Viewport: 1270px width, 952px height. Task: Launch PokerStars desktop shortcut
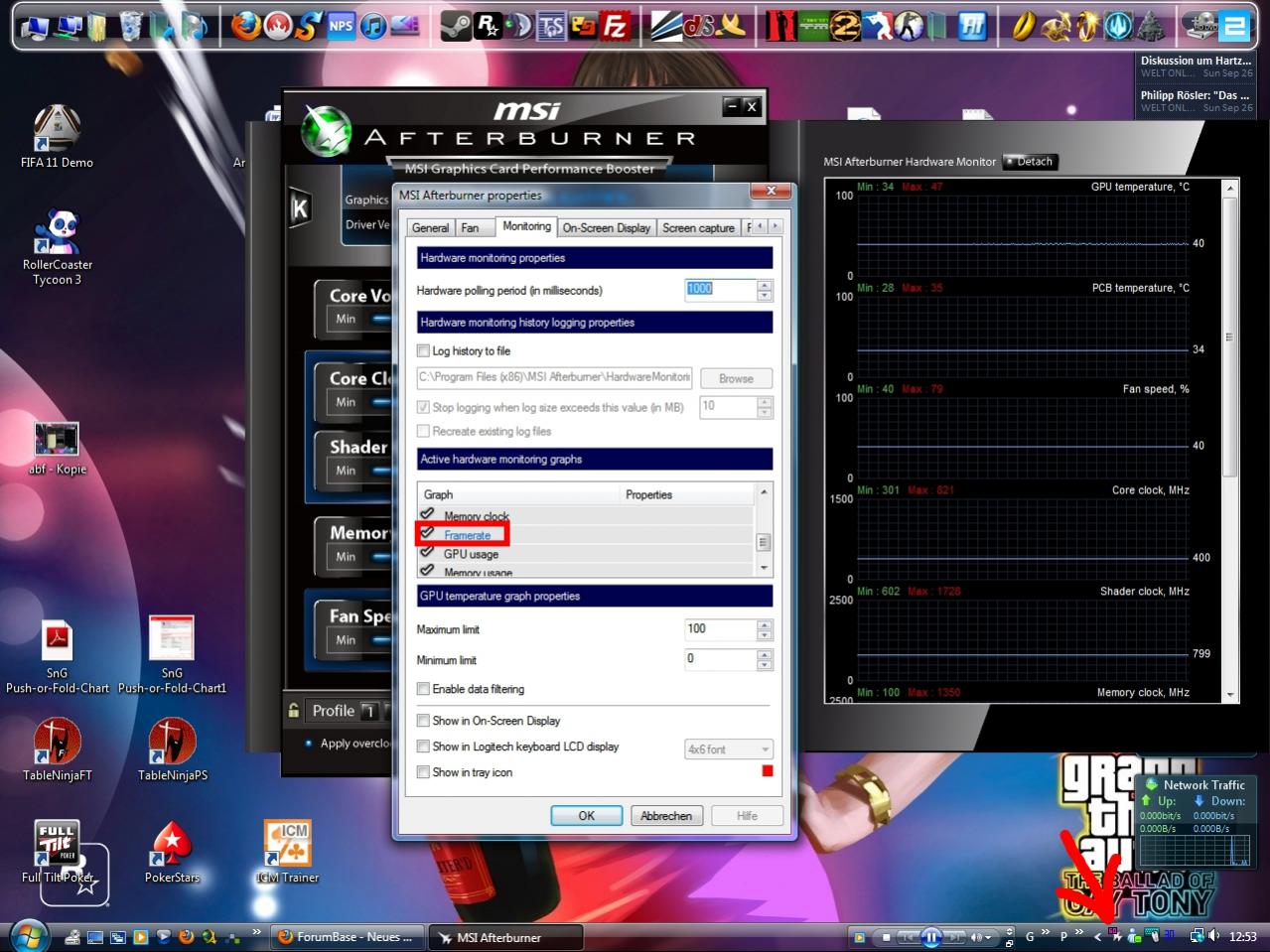(x=172, y=852)
